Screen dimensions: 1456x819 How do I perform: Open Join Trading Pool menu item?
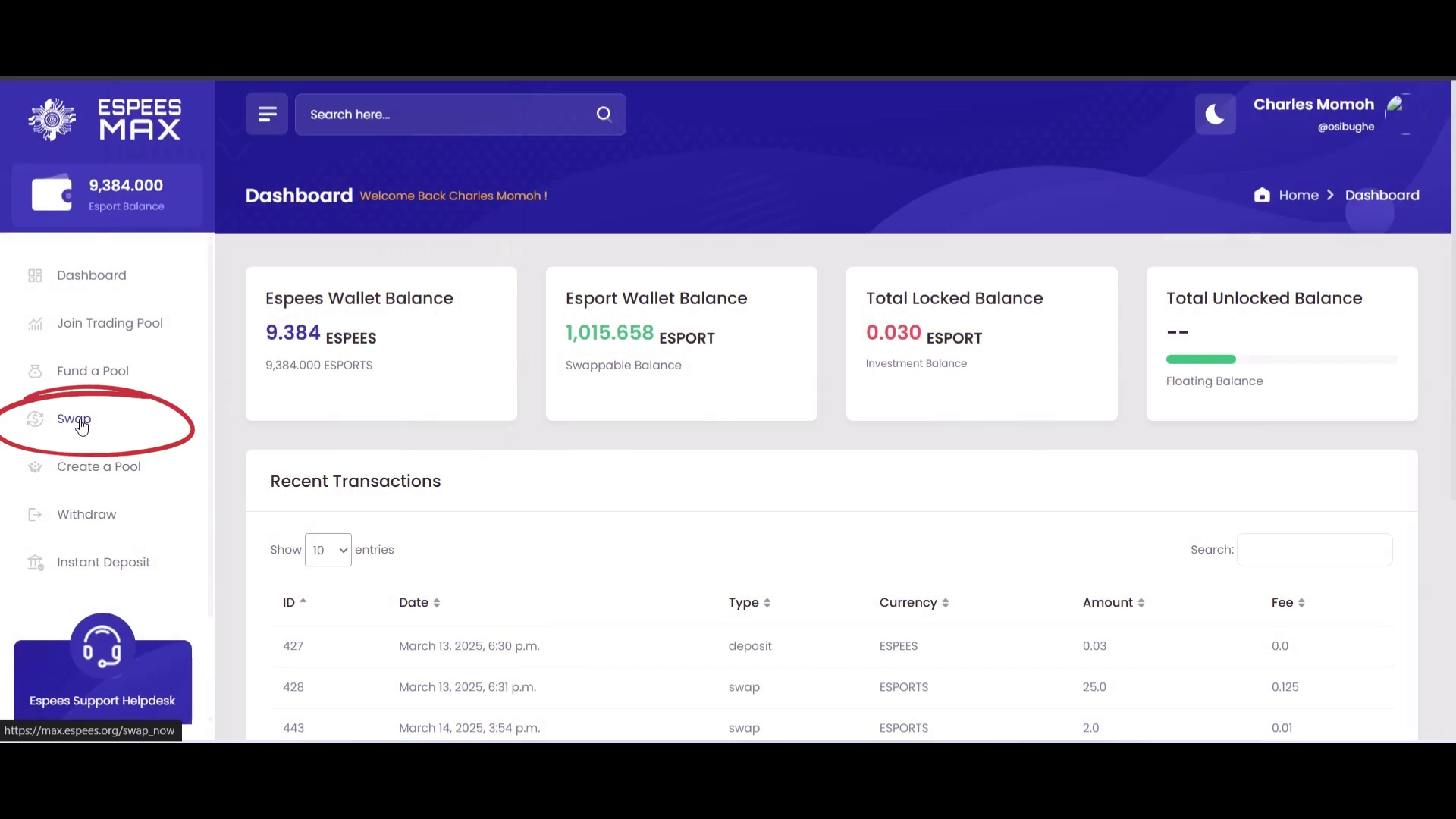[109, 323]
